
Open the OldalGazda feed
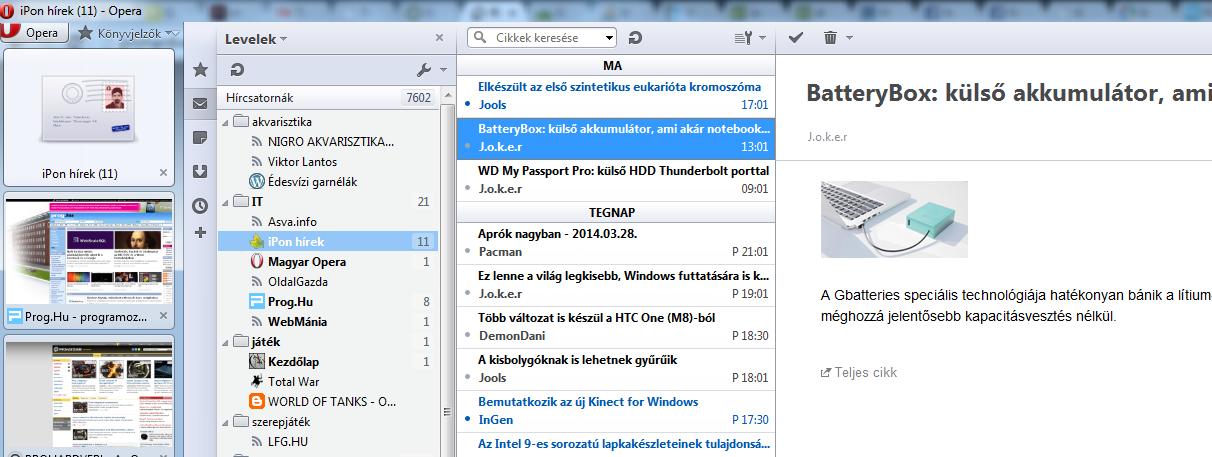click(x=298, y=282)
